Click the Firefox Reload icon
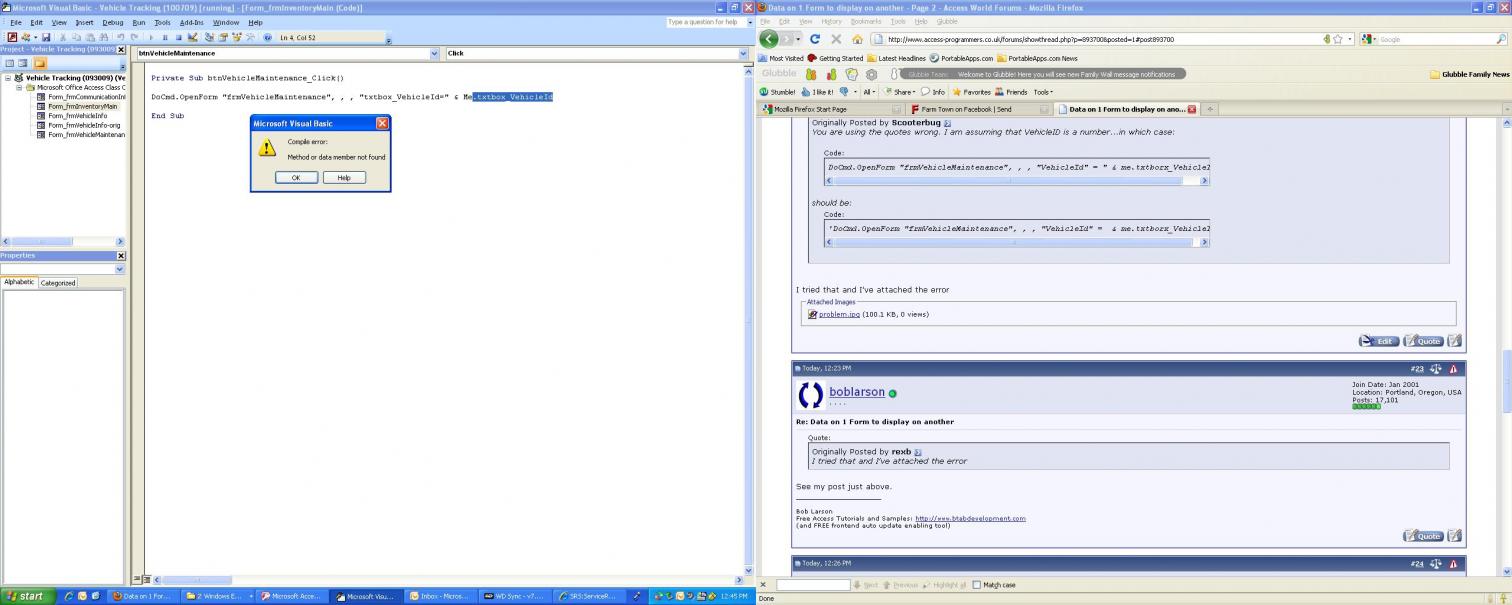The image size is (1512, 605). [x=815, y=39]
